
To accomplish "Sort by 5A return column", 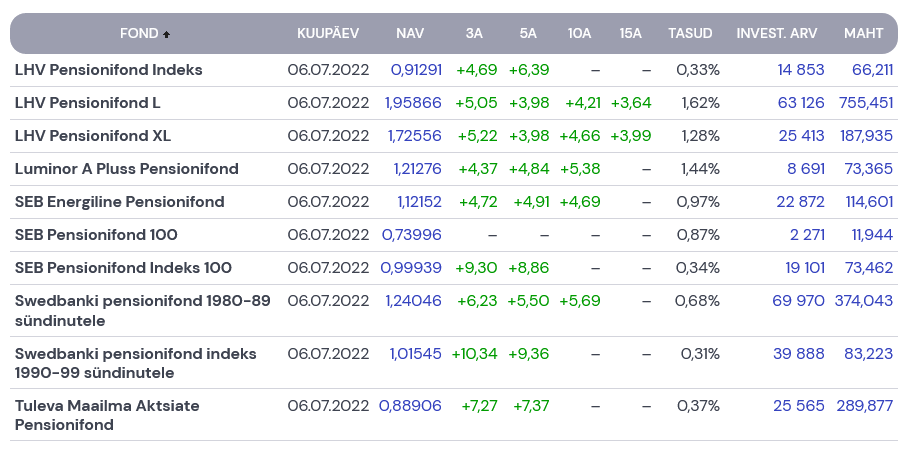I will 528,34.
